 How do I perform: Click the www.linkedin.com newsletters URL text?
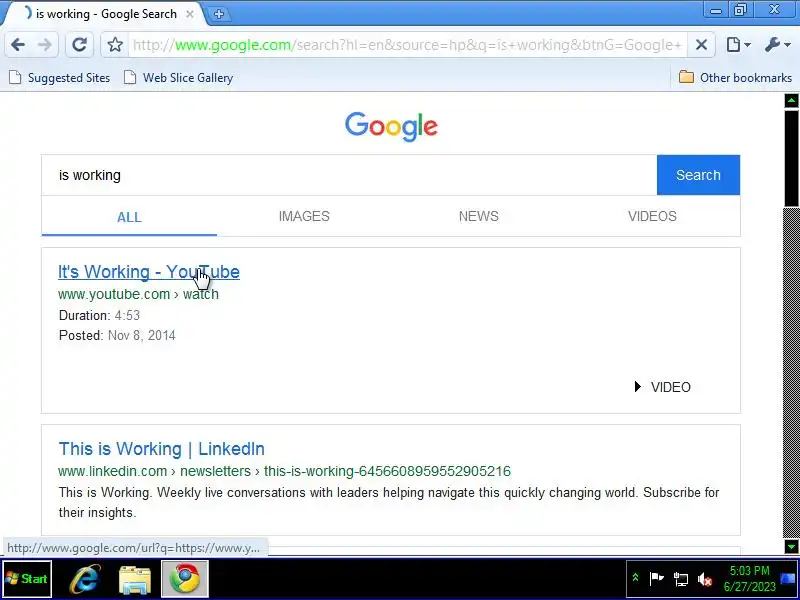284,471
